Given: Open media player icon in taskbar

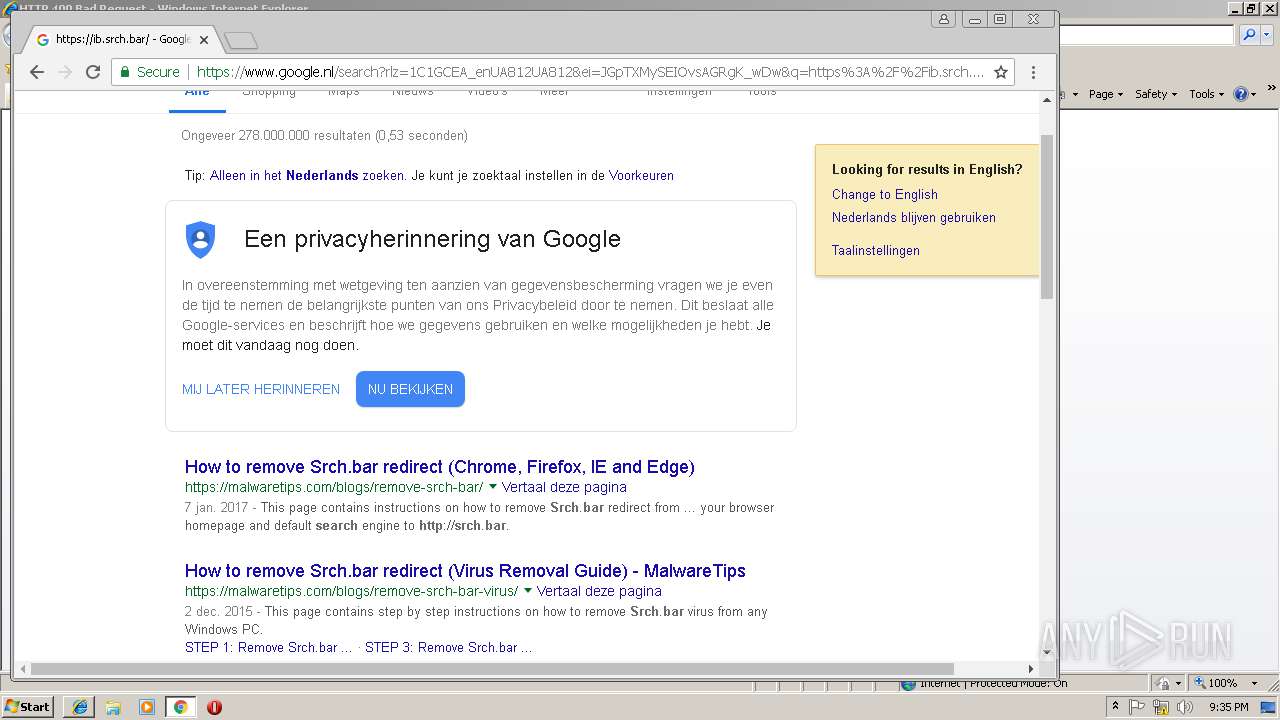Looking at the screenshot, I should tap(146, 707).
